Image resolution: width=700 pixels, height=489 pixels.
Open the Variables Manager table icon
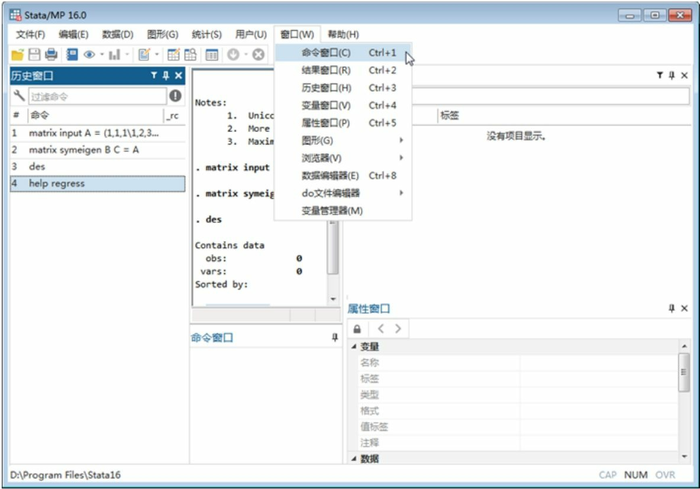pos(212,54)
